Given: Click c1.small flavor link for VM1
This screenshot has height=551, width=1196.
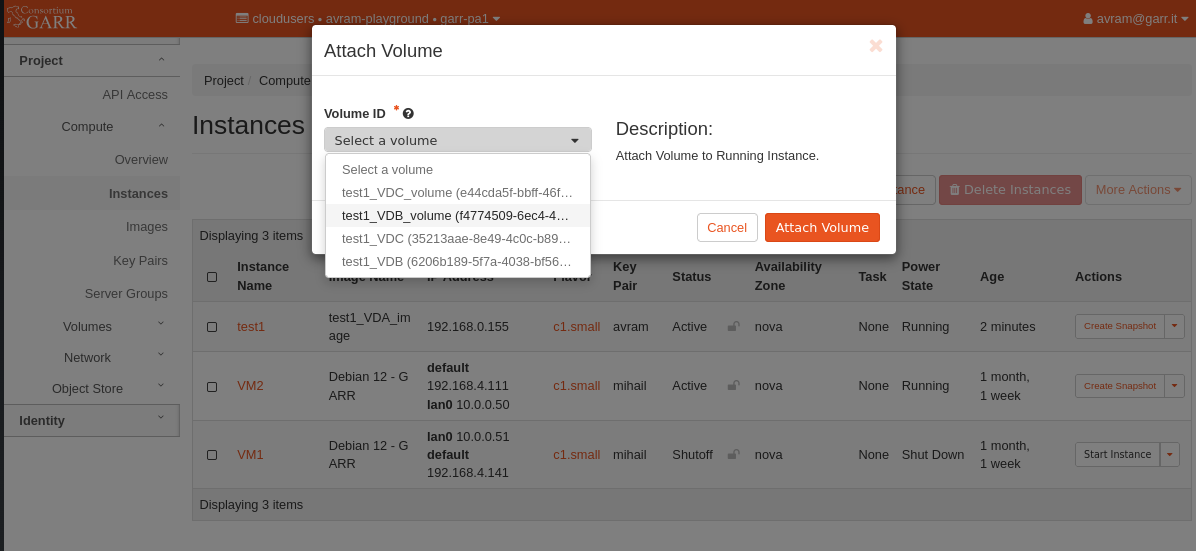Looking at the screenshot, I should tap(577, 454).
